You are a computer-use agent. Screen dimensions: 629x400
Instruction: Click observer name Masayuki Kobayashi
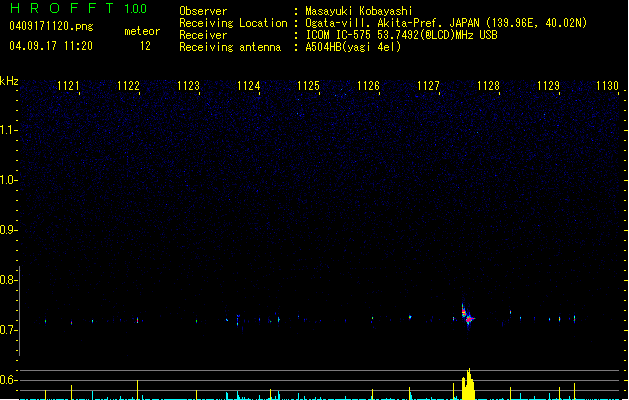(359, 11)
